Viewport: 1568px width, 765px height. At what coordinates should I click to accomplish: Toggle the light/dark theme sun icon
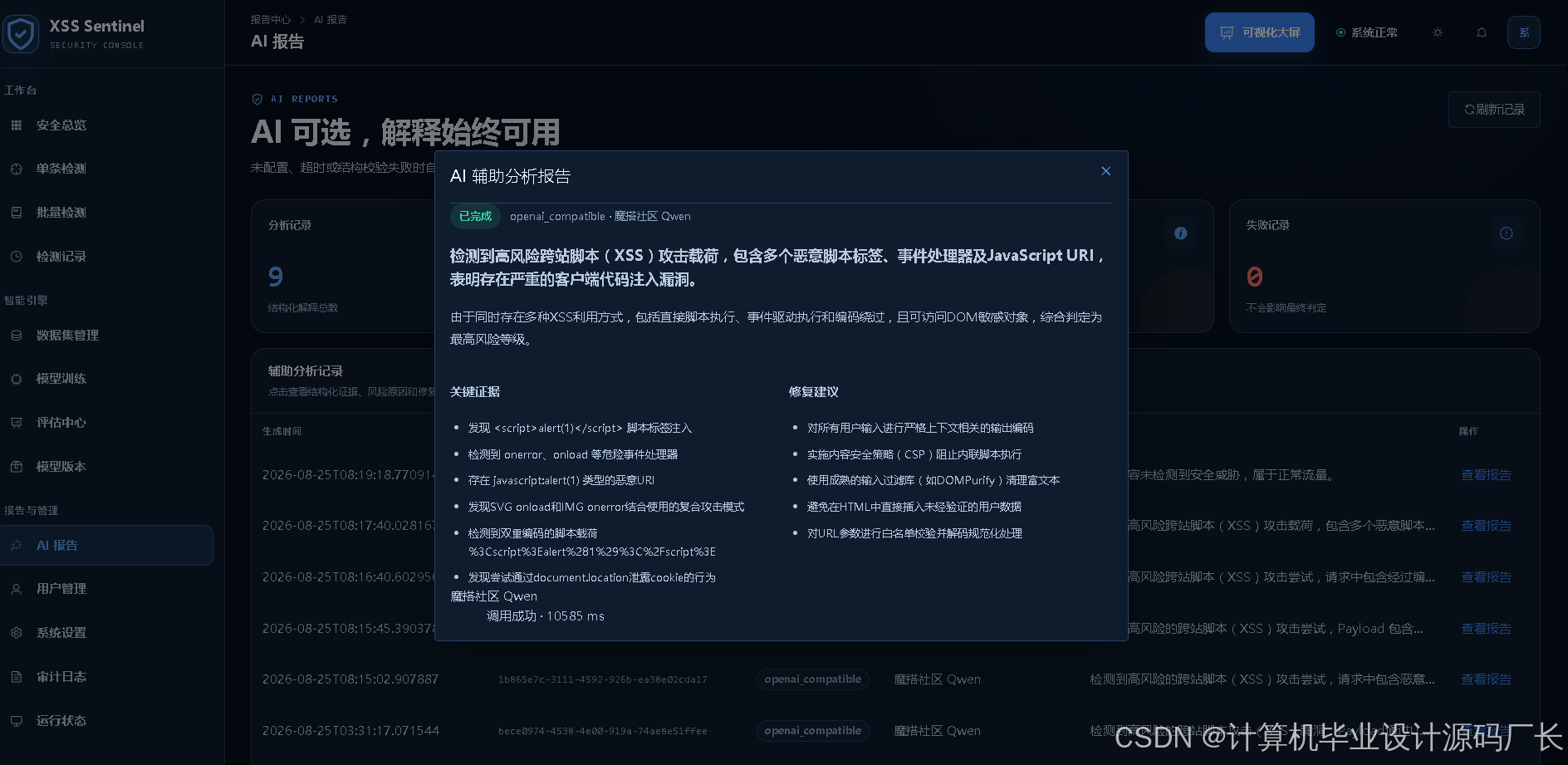[1438, 32]
